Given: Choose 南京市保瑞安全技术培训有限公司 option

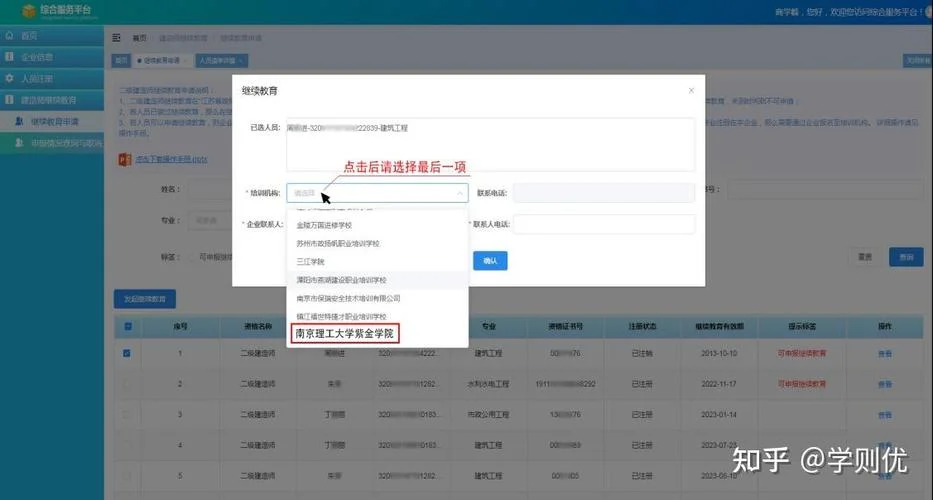Looking at the screenshot, I should tap(377, 298).
